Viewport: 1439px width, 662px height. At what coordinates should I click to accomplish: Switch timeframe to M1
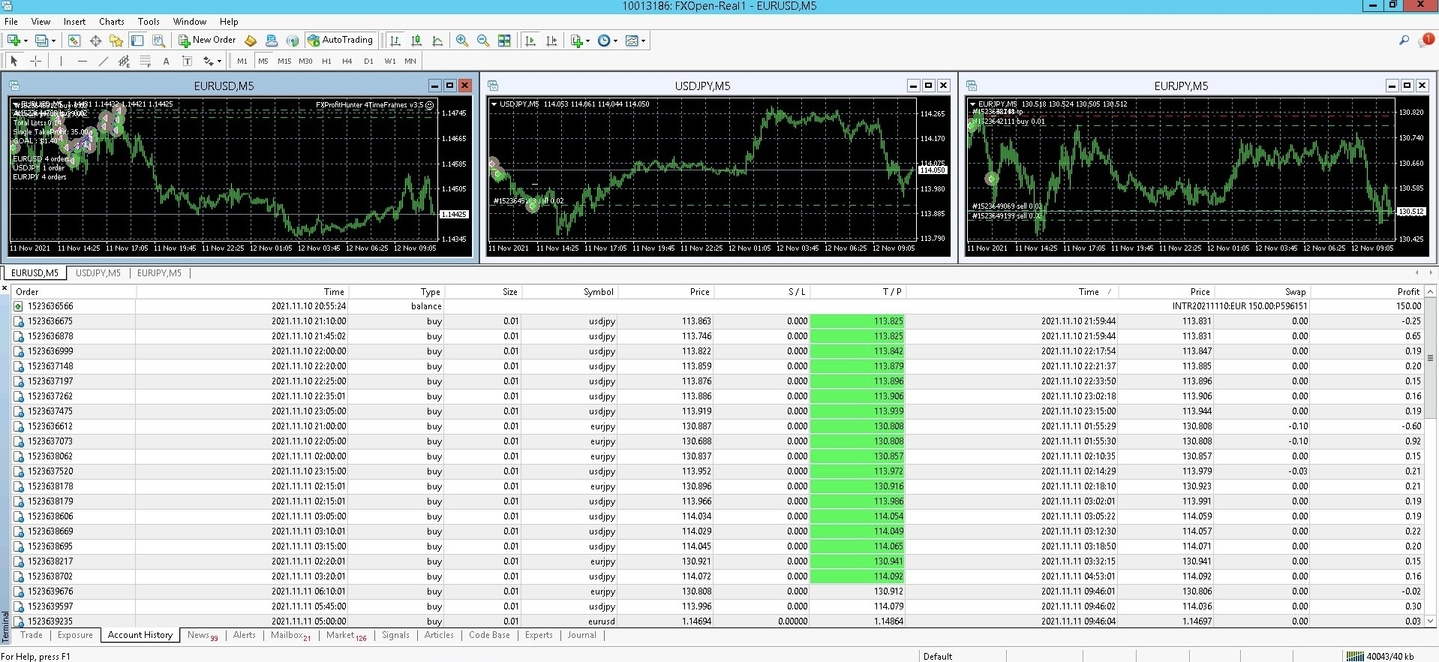242,61
